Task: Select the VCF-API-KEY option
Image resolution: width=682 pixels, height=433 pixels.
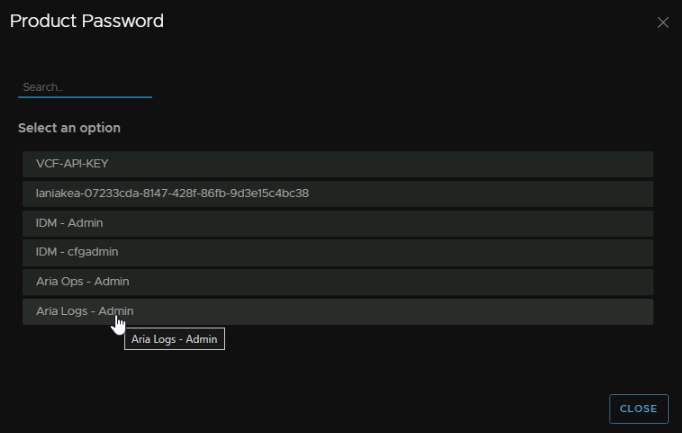Action: (338, 164)
